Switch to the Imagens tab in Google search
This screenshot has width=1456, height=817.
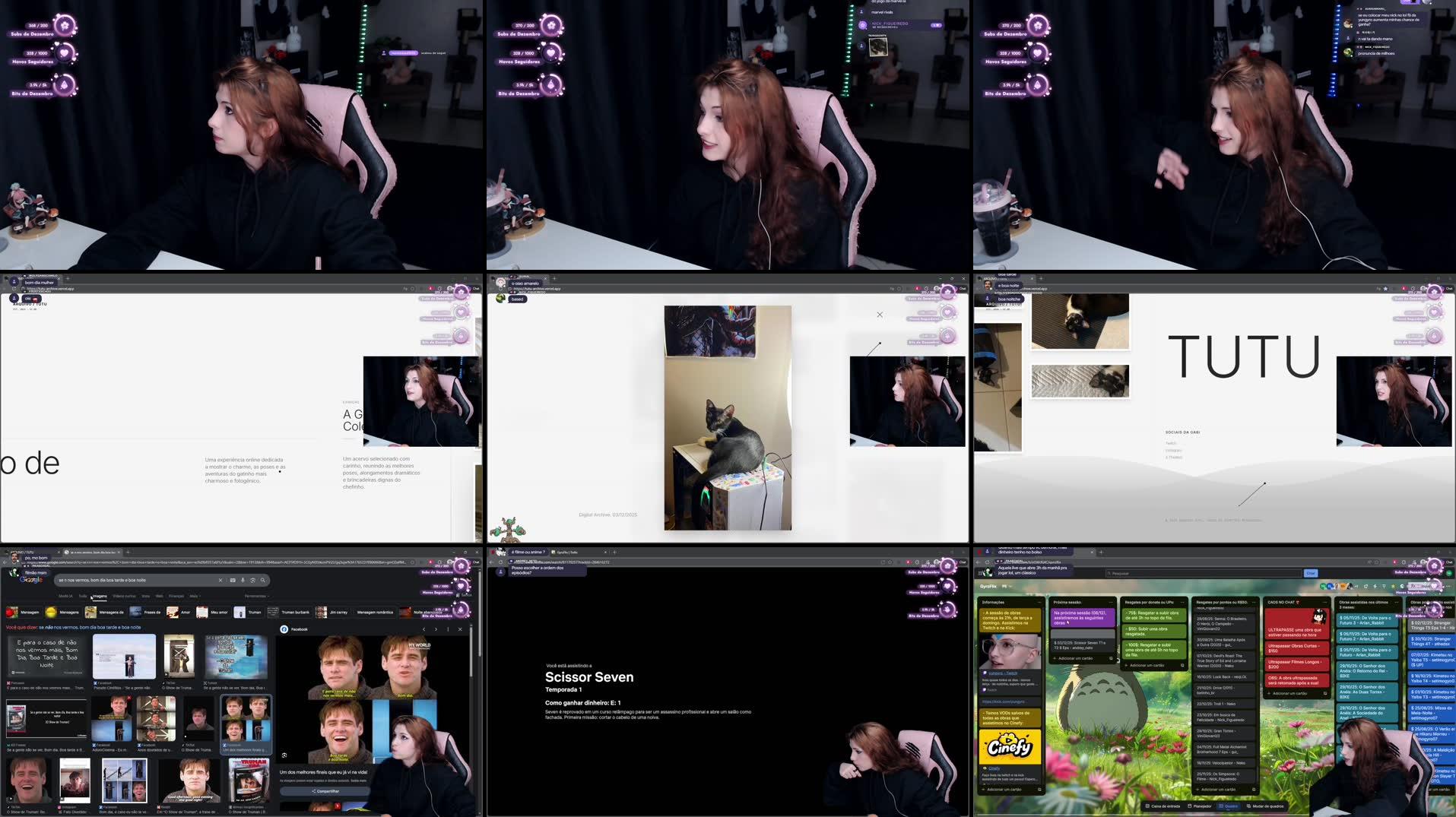tap(100, 596)
